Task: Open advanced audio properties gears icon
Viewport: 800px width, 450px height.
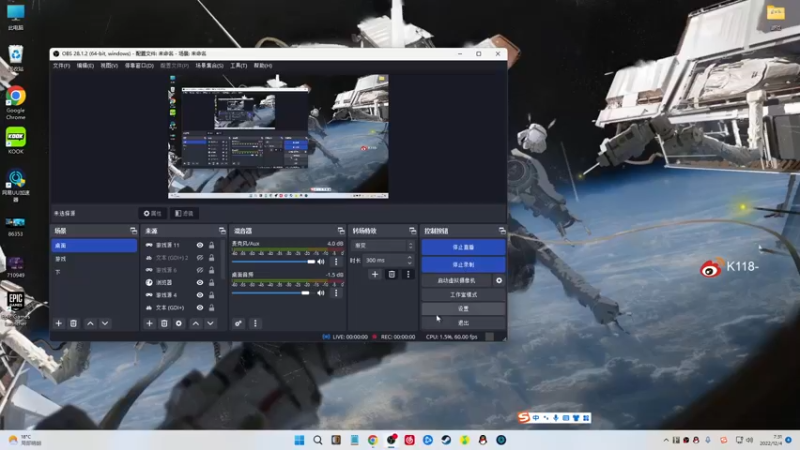Action: [x=238, y=323]
